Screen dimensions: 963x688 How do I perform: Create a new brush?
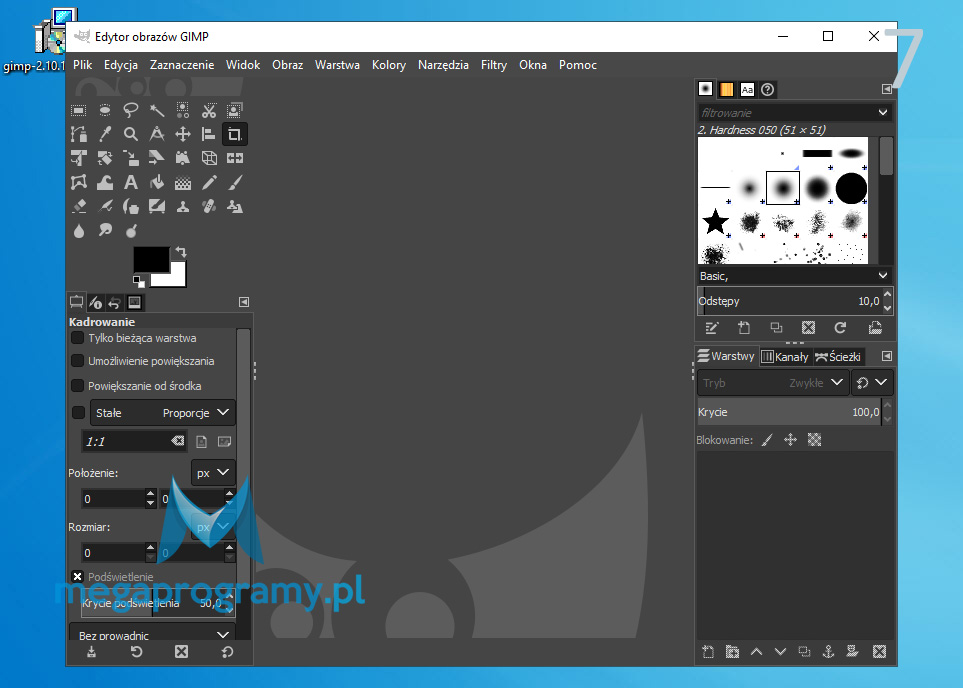click(744, 328)
